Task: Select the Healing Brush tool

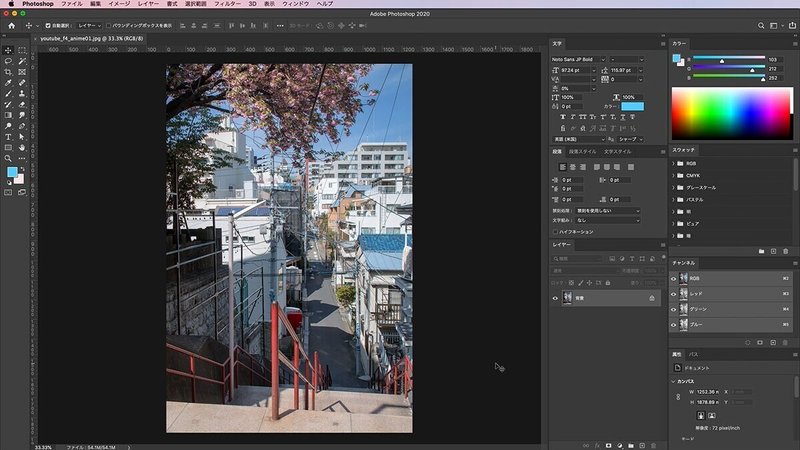Action: (x=22, y=83)
